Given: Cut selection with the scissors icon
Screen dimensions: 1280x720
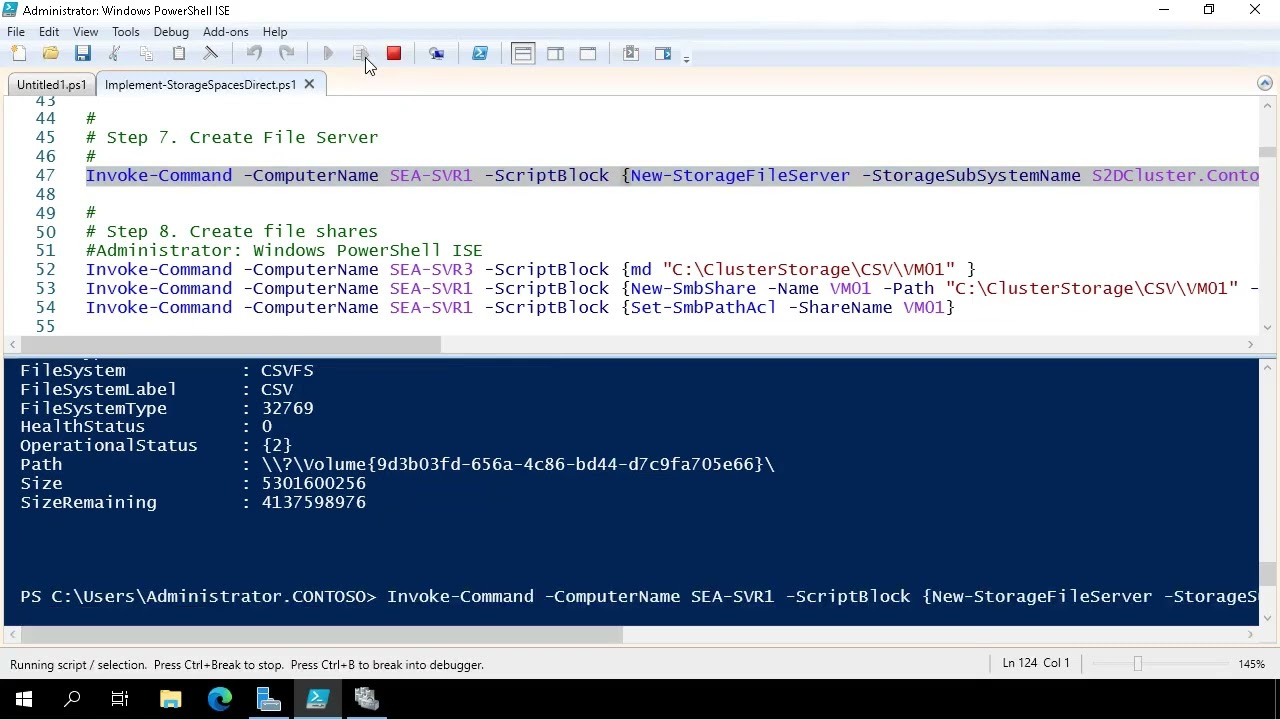Looking at the screenshot, I should [115, 54].
